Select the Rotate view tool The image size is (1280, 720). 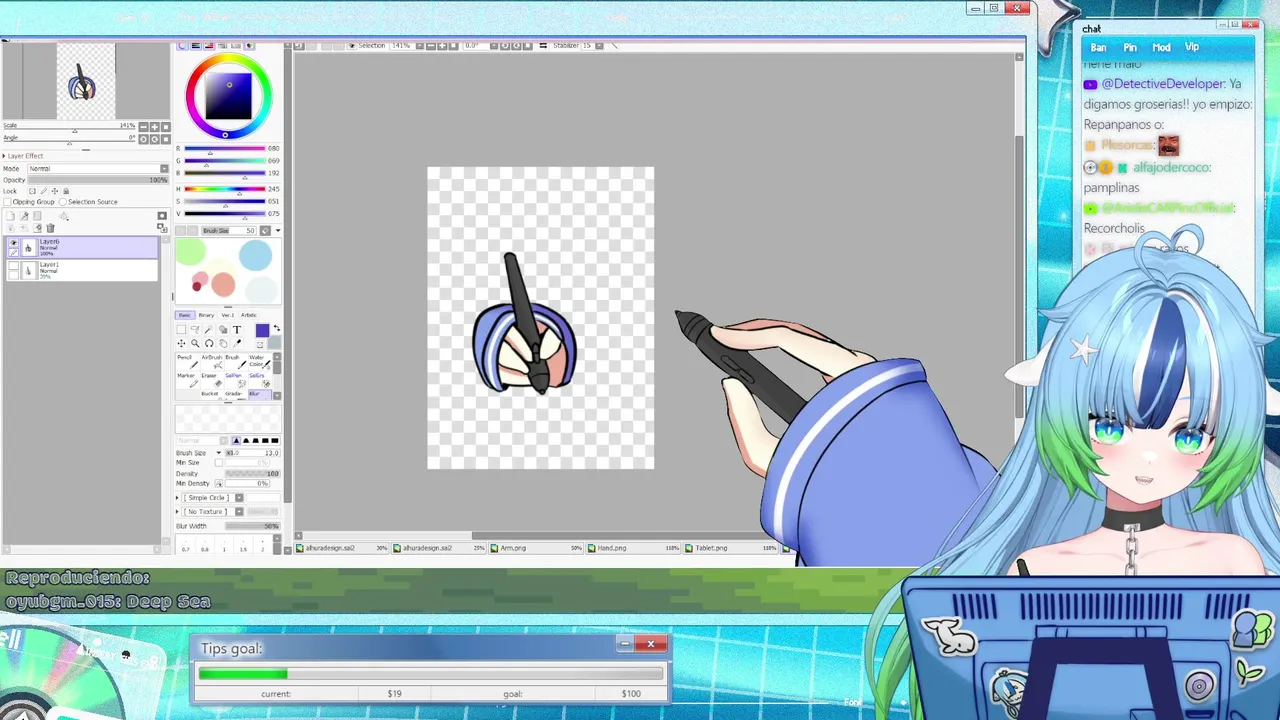click(x=209, y=343)
